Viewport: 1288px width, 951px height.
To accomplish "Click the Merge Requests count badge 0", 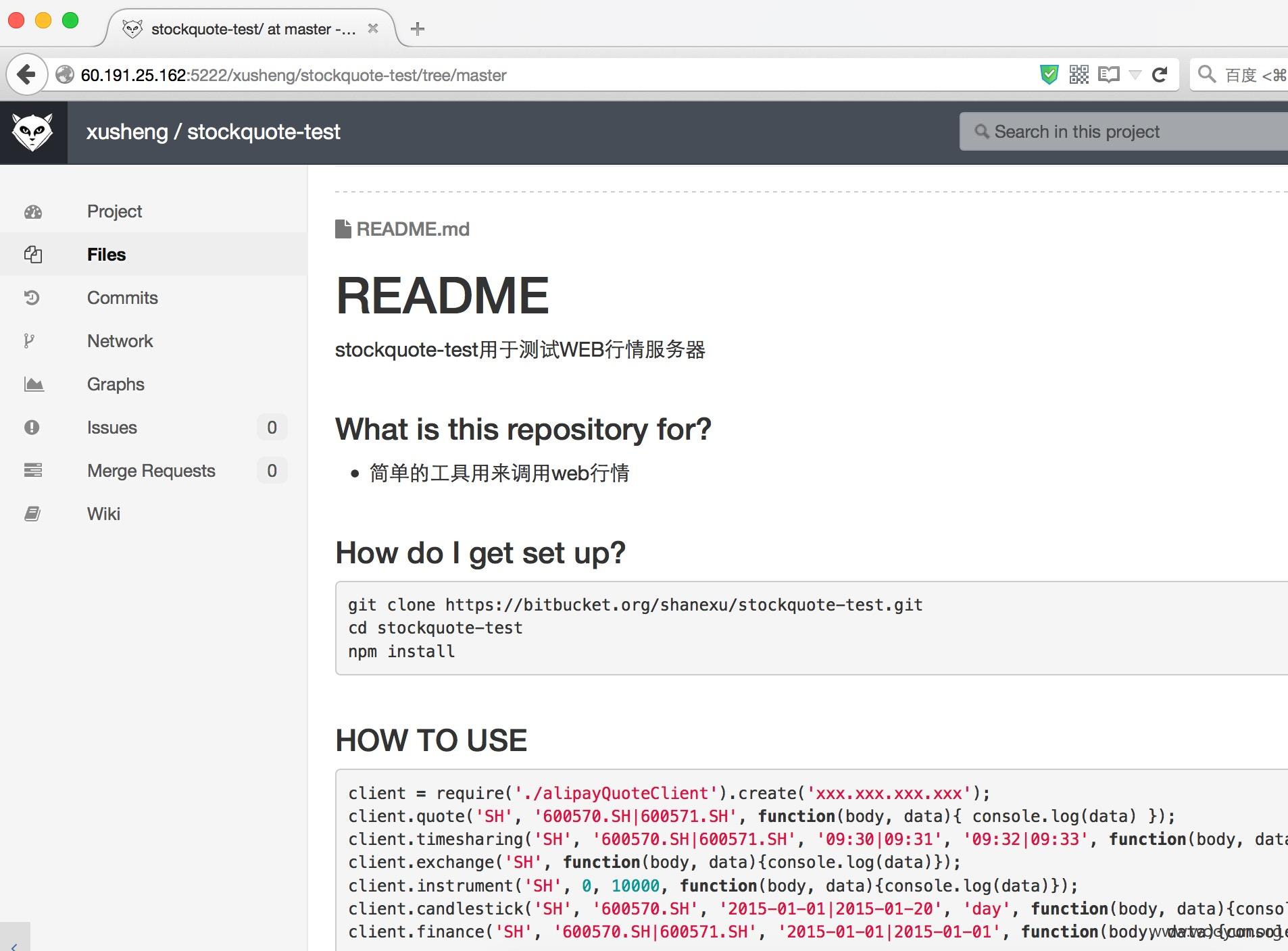I will point(272,471).
